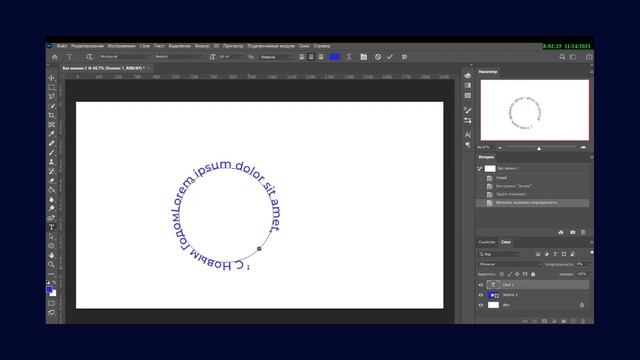Open the Фильтр menu

click(x=202, y=46)
